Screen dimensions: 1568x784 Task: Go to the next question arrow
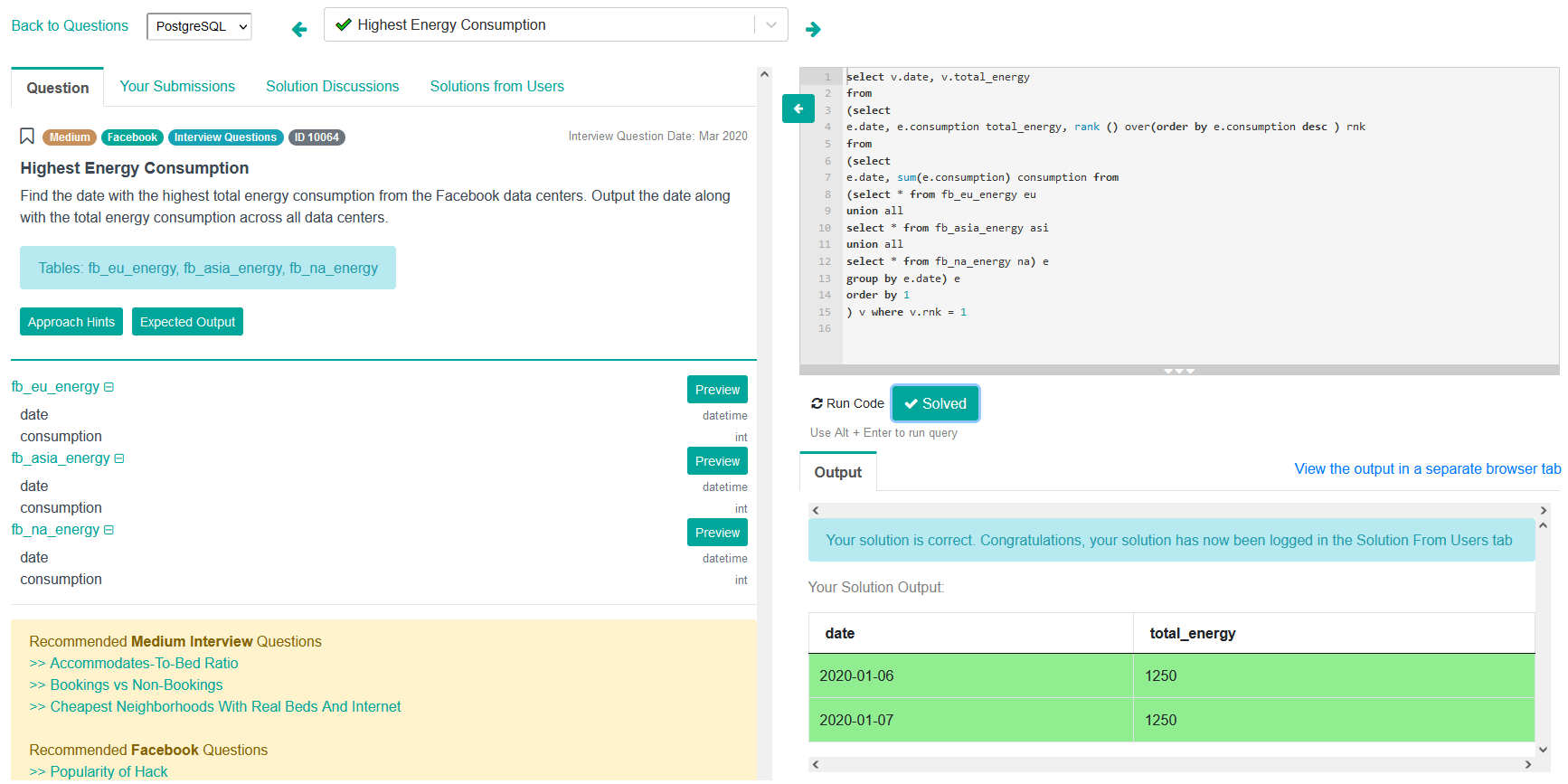point(813,30)
